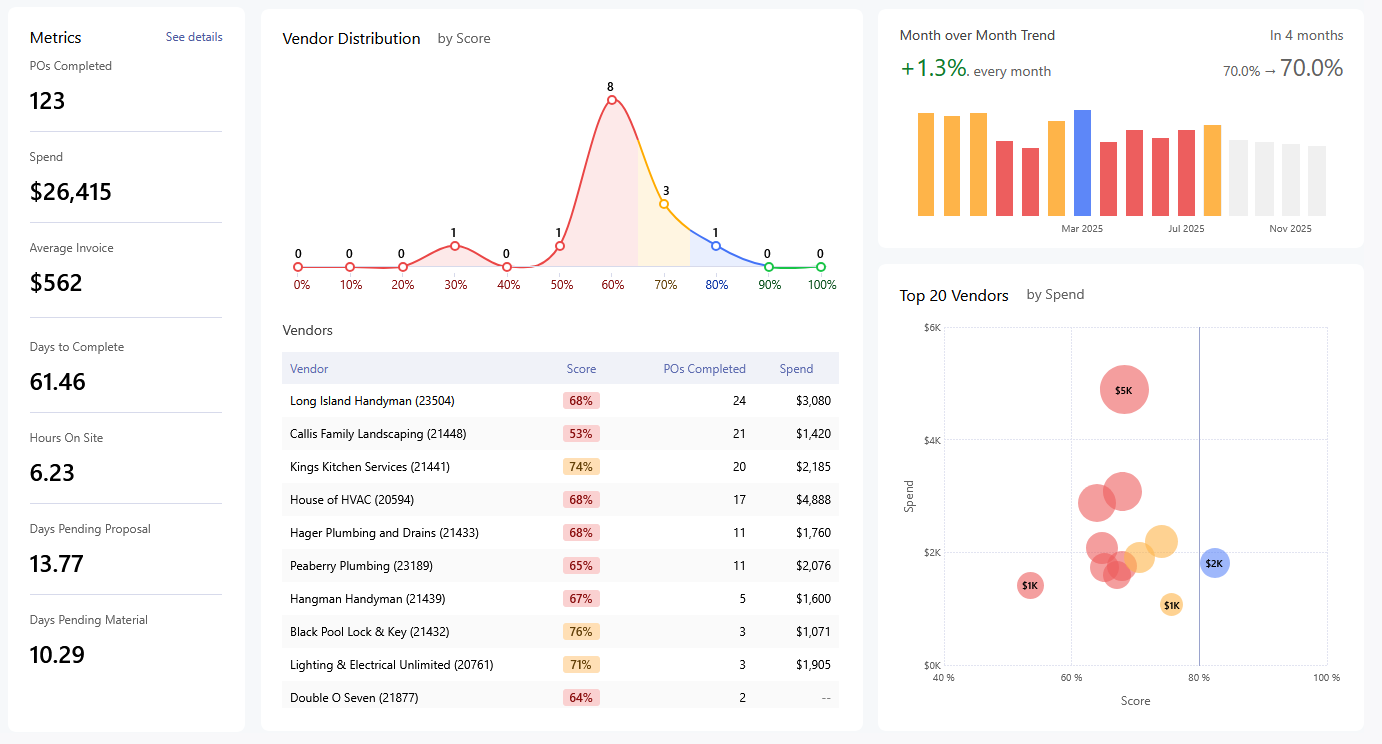
Task: Click the POs Completed column header
Action: tap(704, 369)
